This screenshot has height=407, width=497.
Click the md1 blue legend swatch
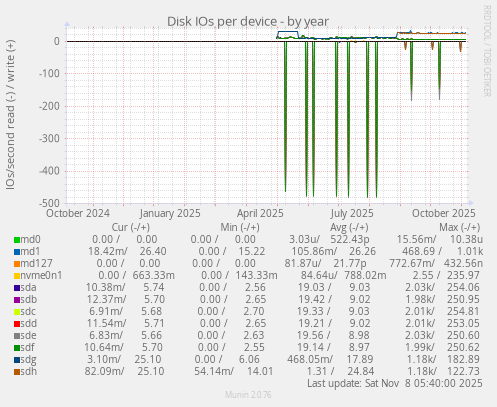click(x=17, y=252)
